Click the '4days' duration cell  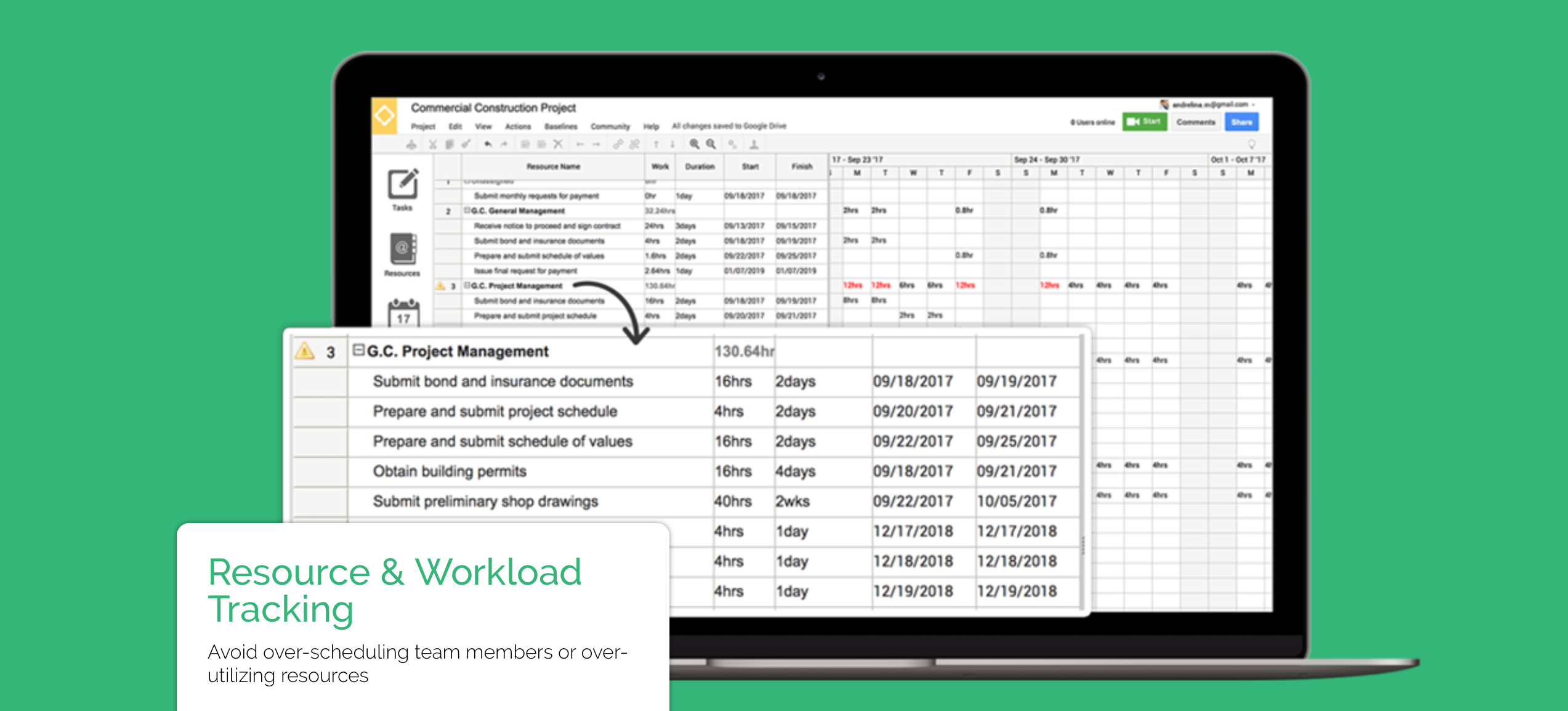(x=795, y=471)
